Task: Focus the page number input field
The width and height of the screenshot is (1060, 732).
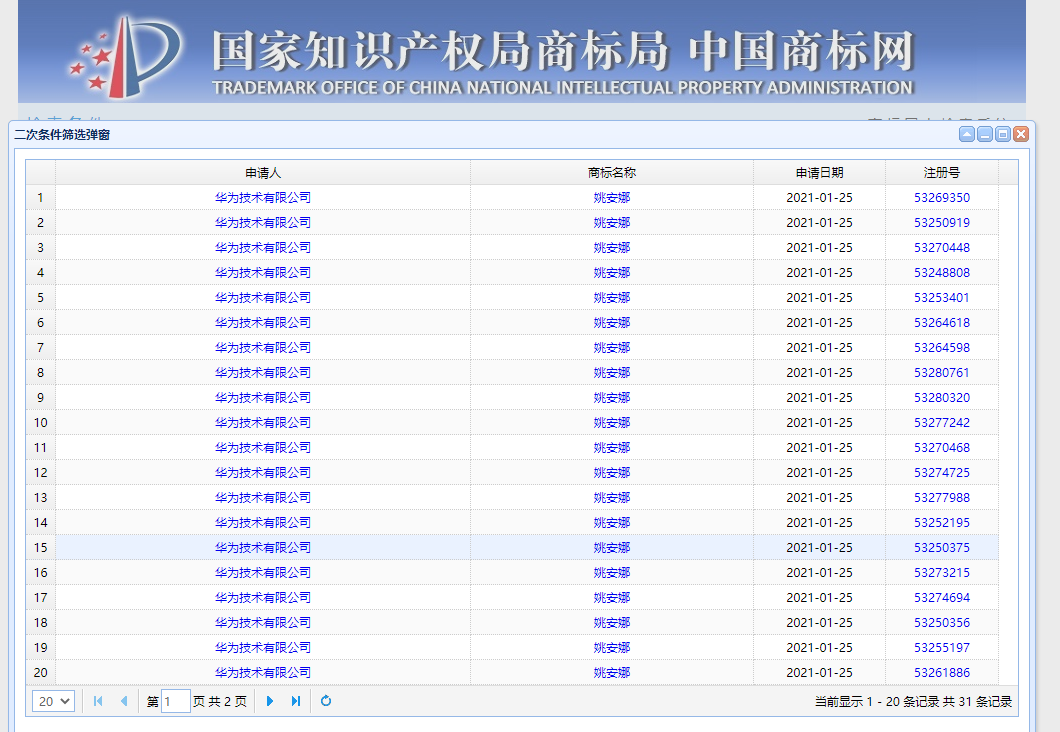Action: pyautogui.click(x=176, y=701)
